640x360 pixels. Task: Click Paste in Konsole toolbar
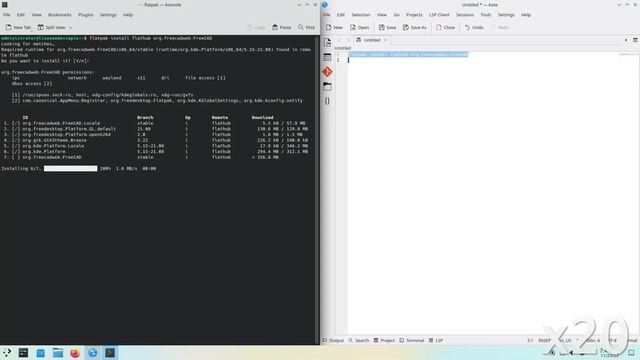(x=282, y=27)
